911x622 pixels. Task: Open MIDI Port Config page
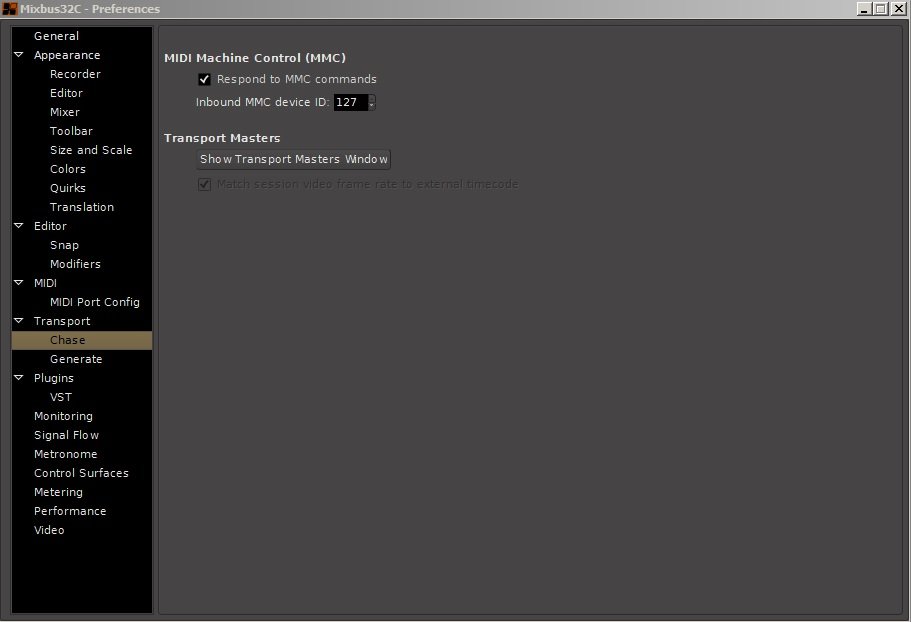coord(95,302)
